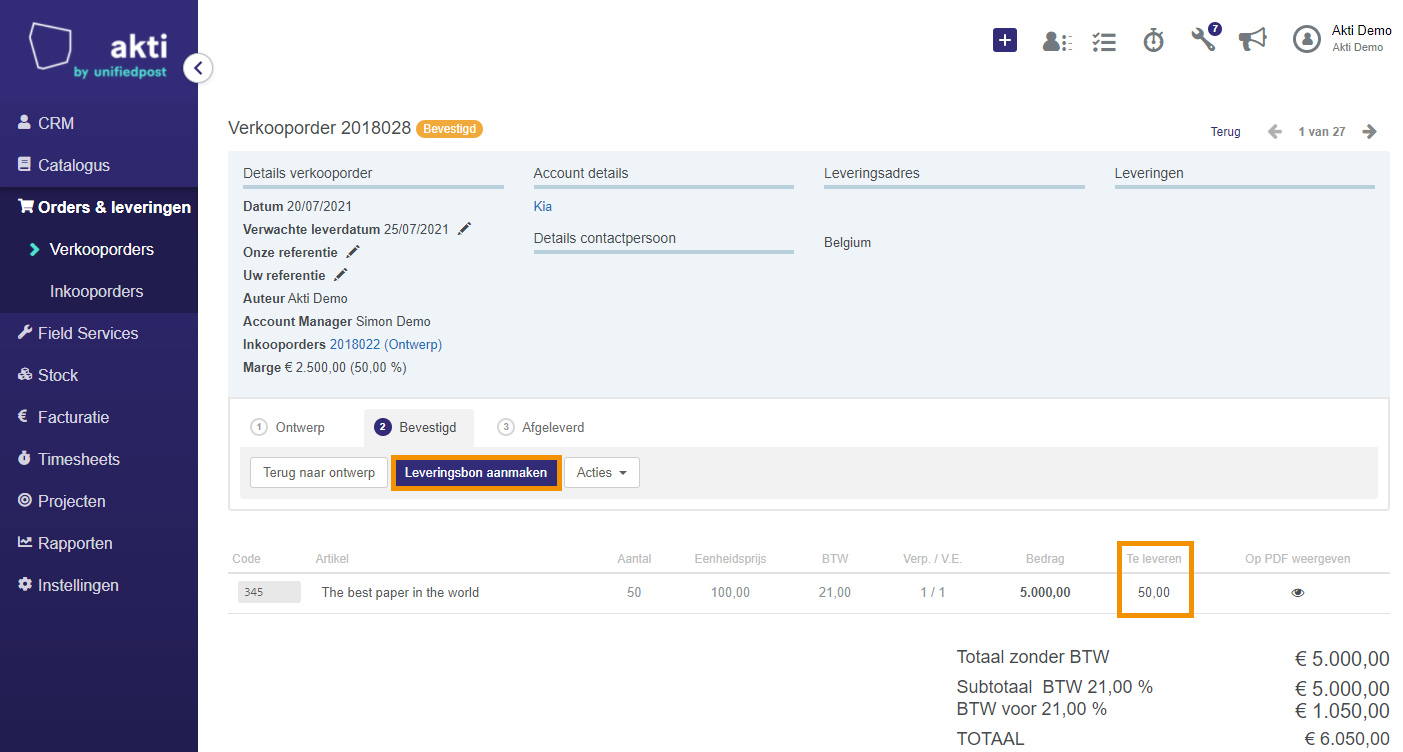Screen dimensions: 1403x752
Task: Edit Onze referentie with the pencil icon
Action: point(352,252)
